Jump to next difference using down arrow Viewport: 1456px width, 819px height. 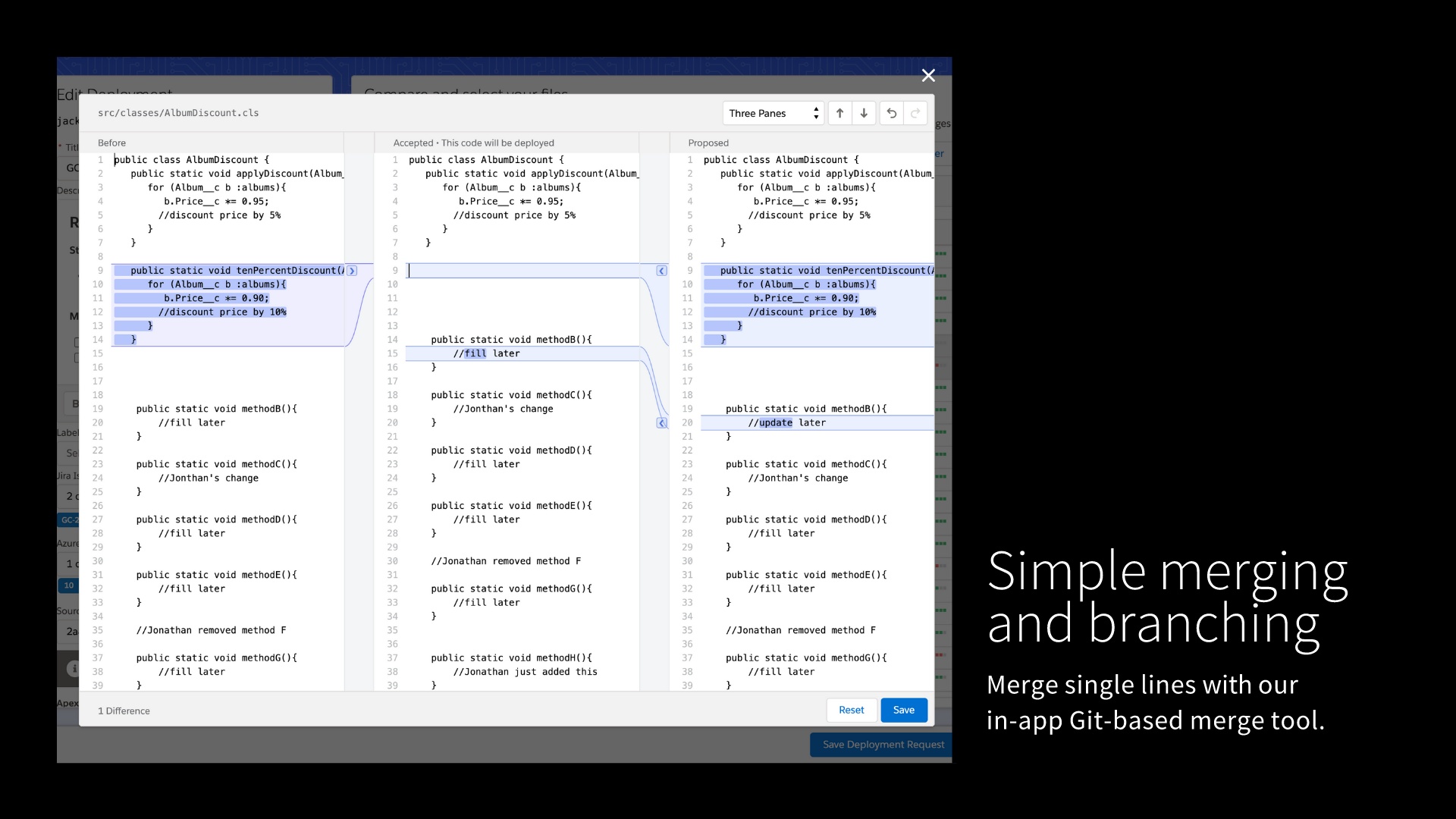point(864,112)
